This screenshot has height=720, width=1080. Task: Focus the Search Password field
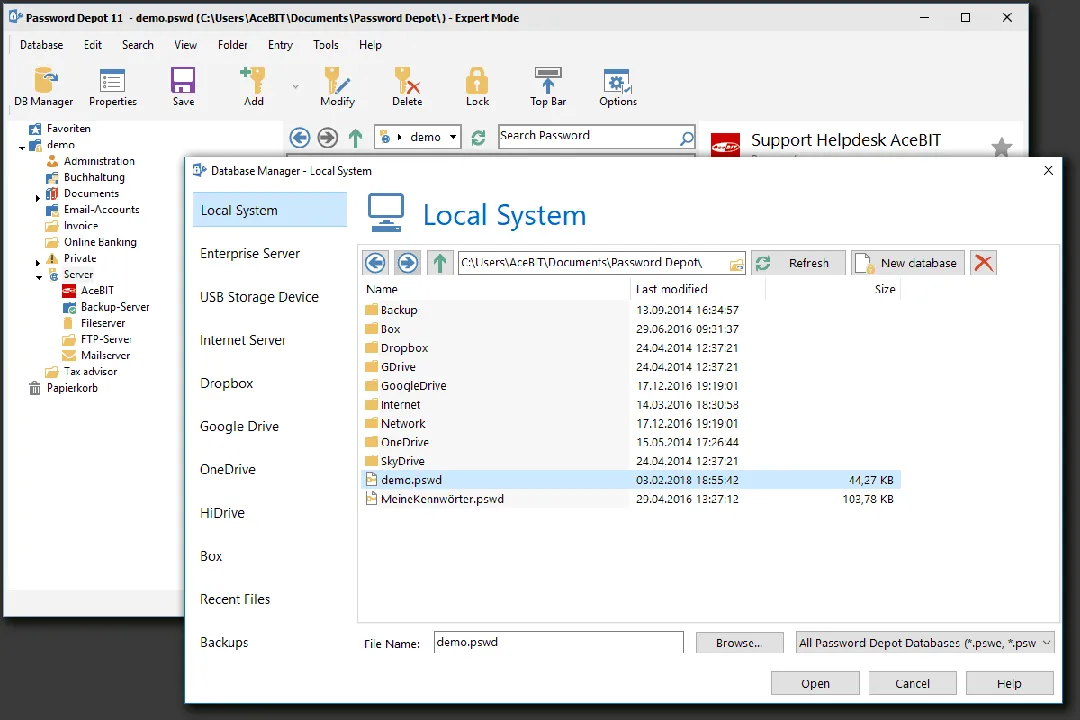pyautogui.click(x=588, y=136)
